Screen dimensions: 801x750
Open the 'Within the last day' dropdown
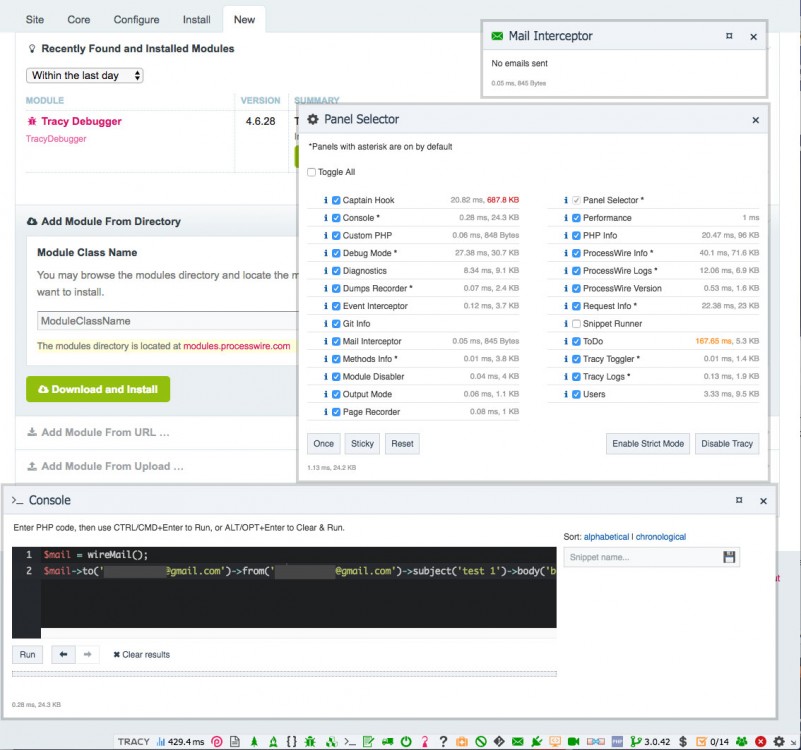point(85,76)
